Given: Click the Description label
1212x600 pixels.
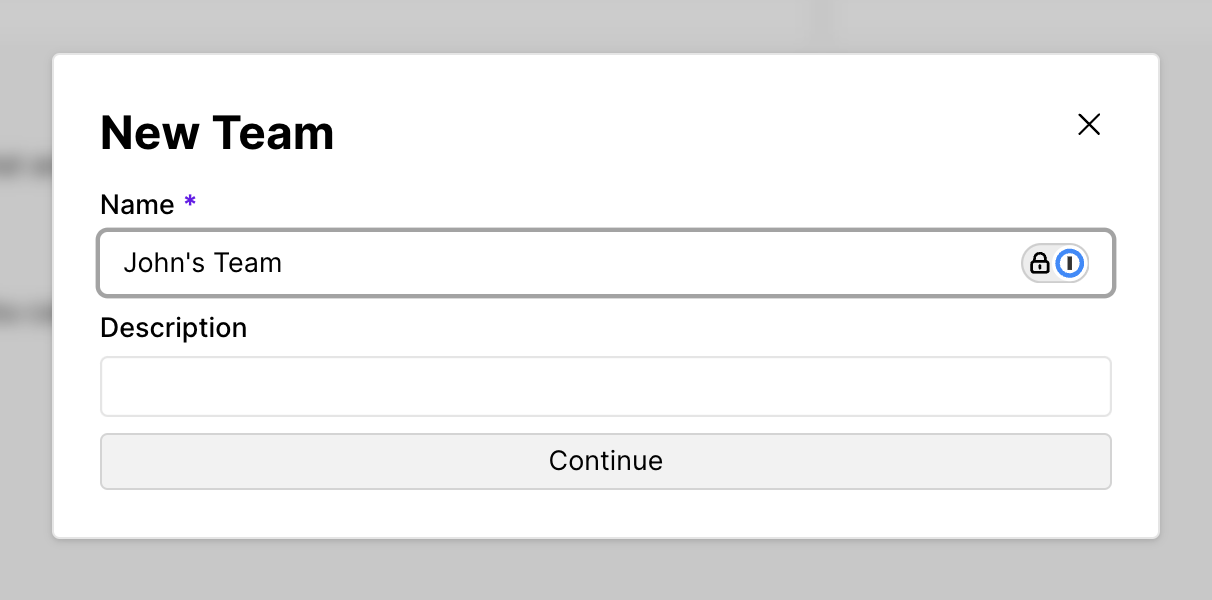Looking at the screenshot, I should (x=173, y=327).
